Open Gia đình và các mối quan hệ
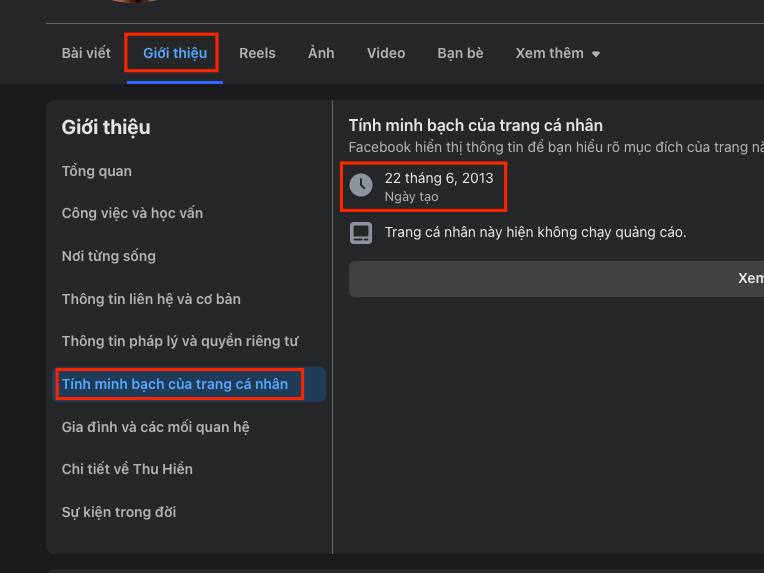764x573 pixels. click(155, 427)
